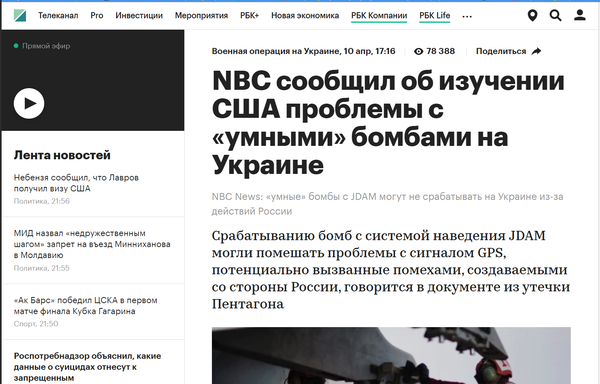Open the РБК+ menu item
The image size is (600, 384).
[249, 16]
